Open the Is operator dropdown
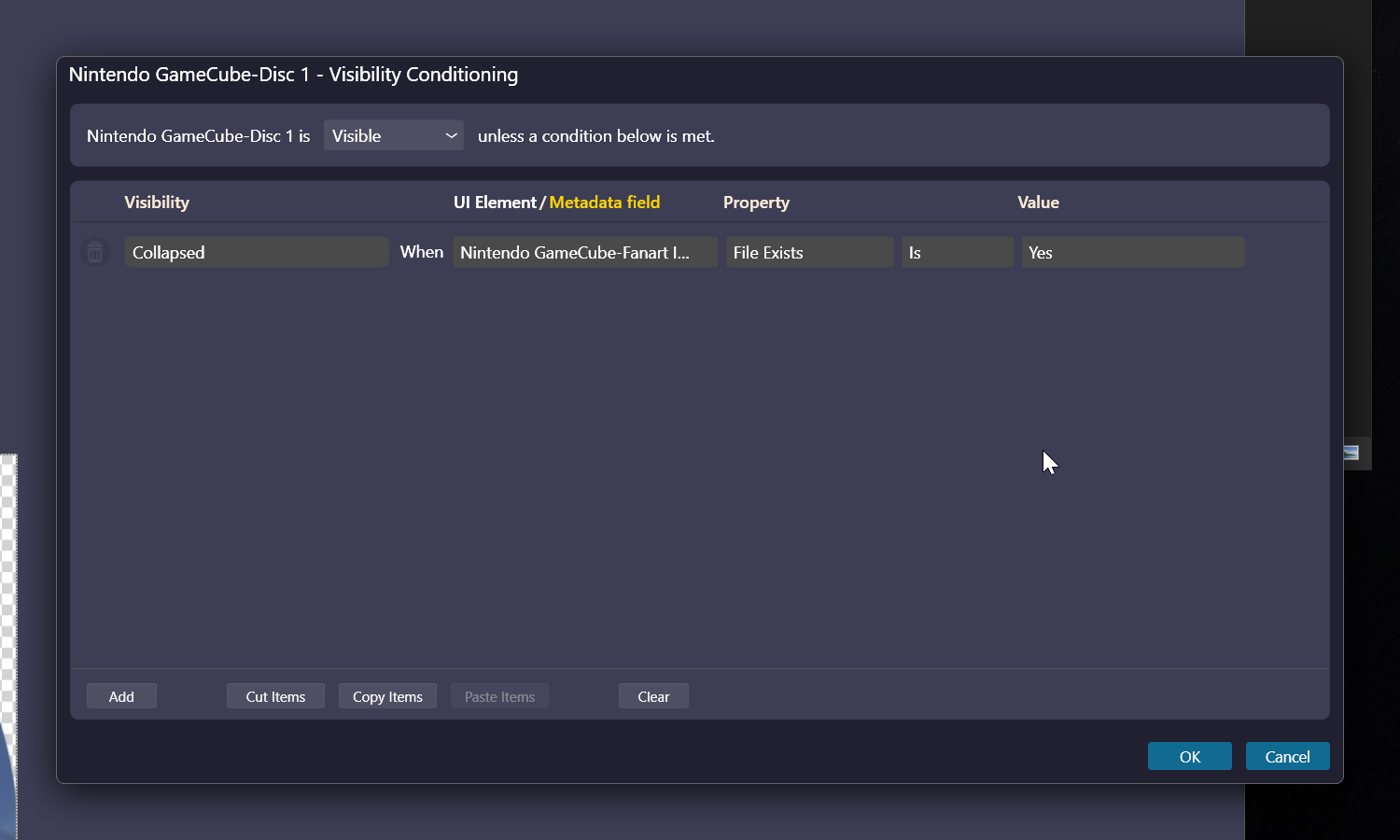The image size is (1400, 840). (x=957, y=252)
